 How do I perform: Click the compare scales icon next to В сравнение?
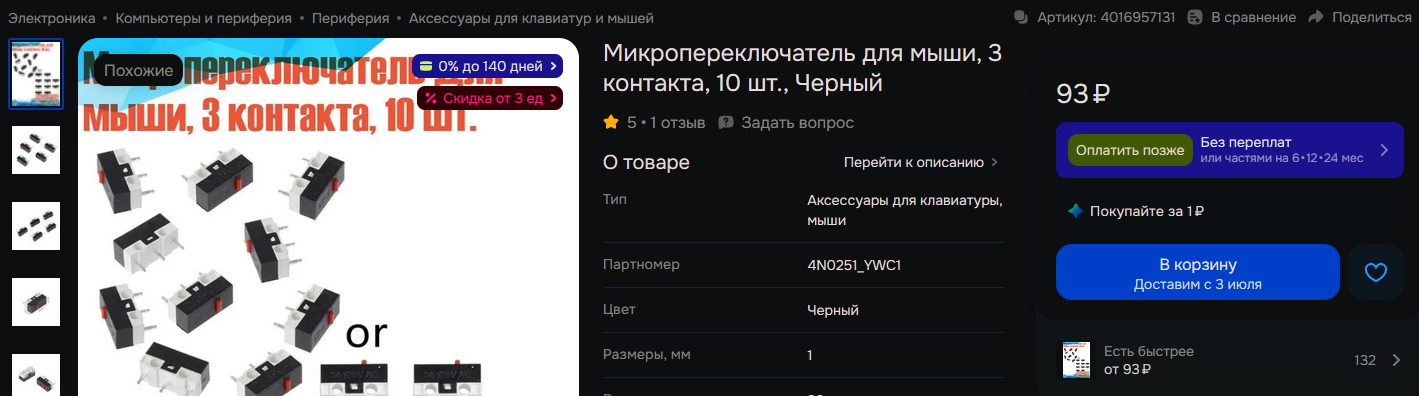[1195, 17]
